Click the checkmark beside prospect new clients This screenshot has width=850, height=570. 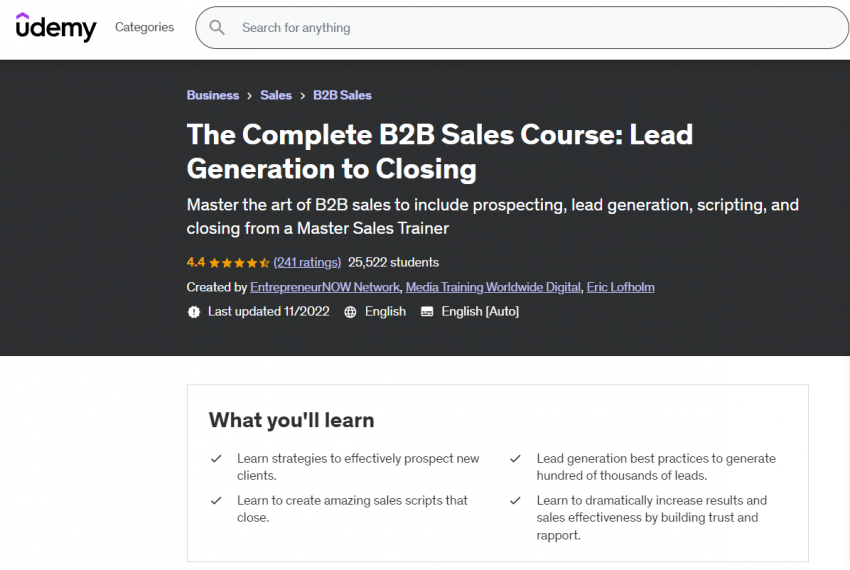click(216, 459)
